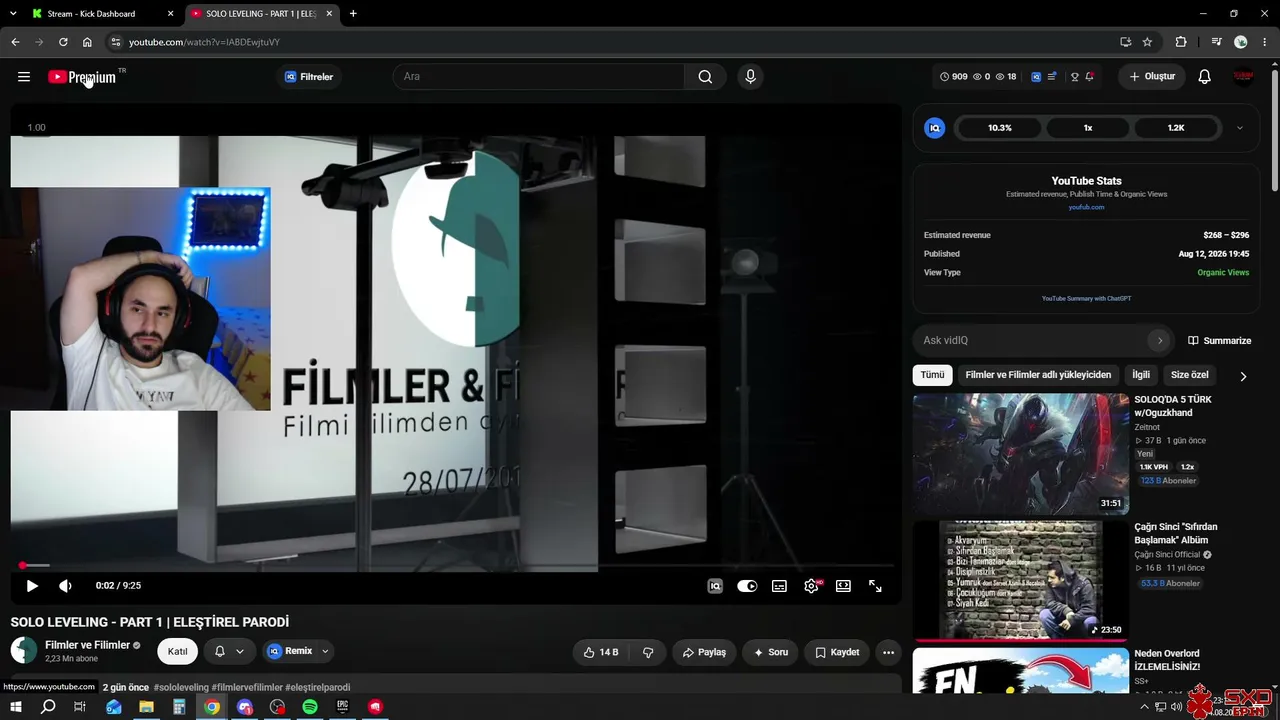This screenshot has height=720, width=1280.
Task: Open SOLOQ'DA 5 TÜRK video thumbnail
Action: pyautogui.click(x=1021, y=454)
